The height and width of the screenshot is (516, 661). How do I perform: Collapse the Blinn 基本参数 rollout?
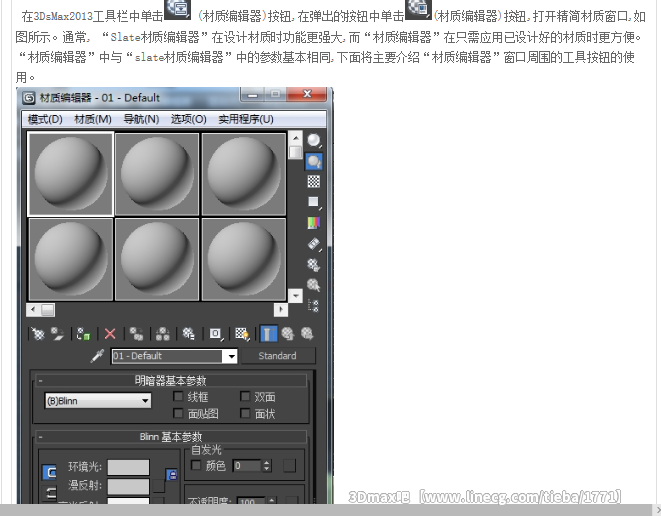click(171, 437)
